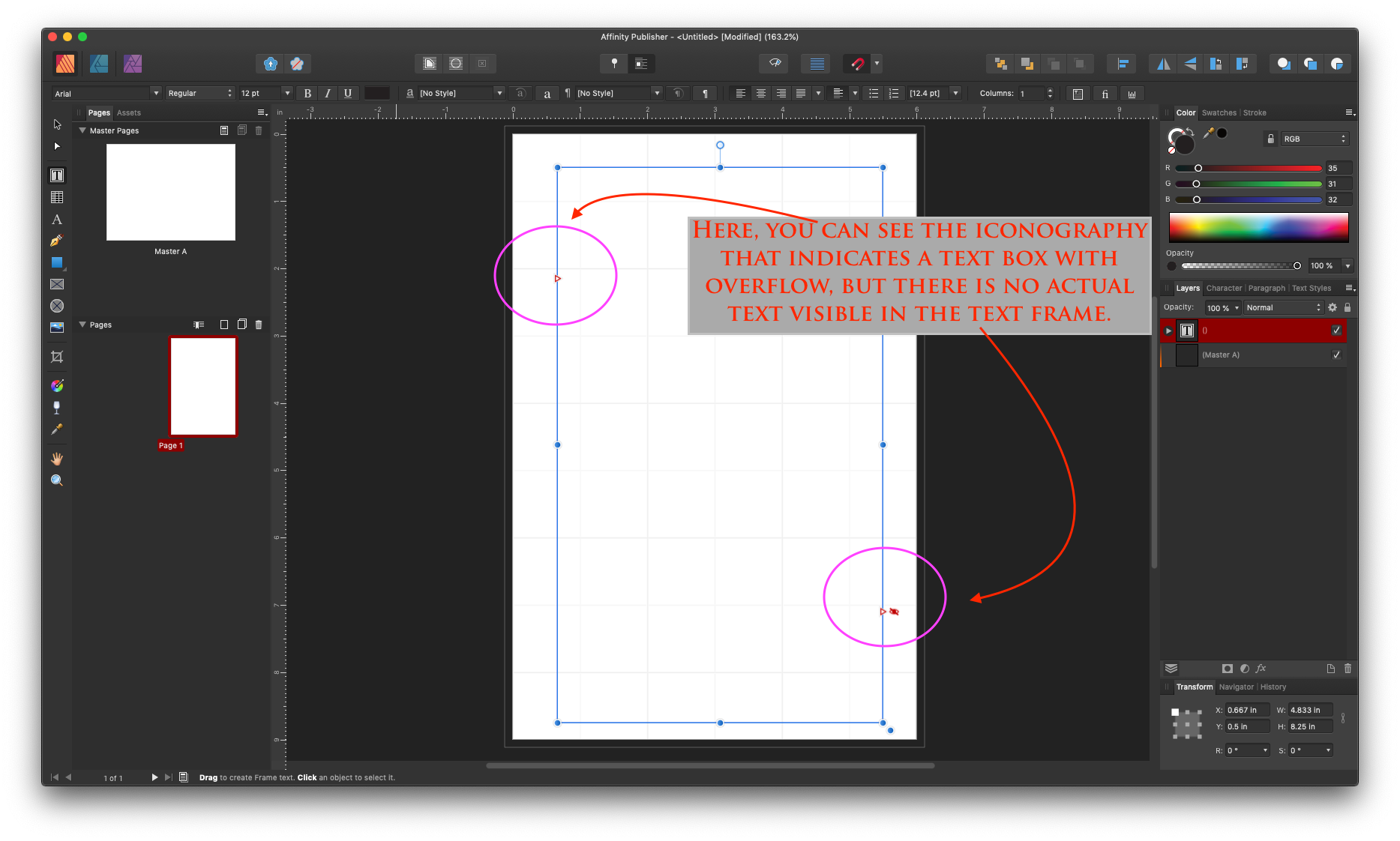Image resolution: width=1400 pixels, height=841 pixels.
Task: Switch to the Swatches tab
Action: pos(1219,112)
